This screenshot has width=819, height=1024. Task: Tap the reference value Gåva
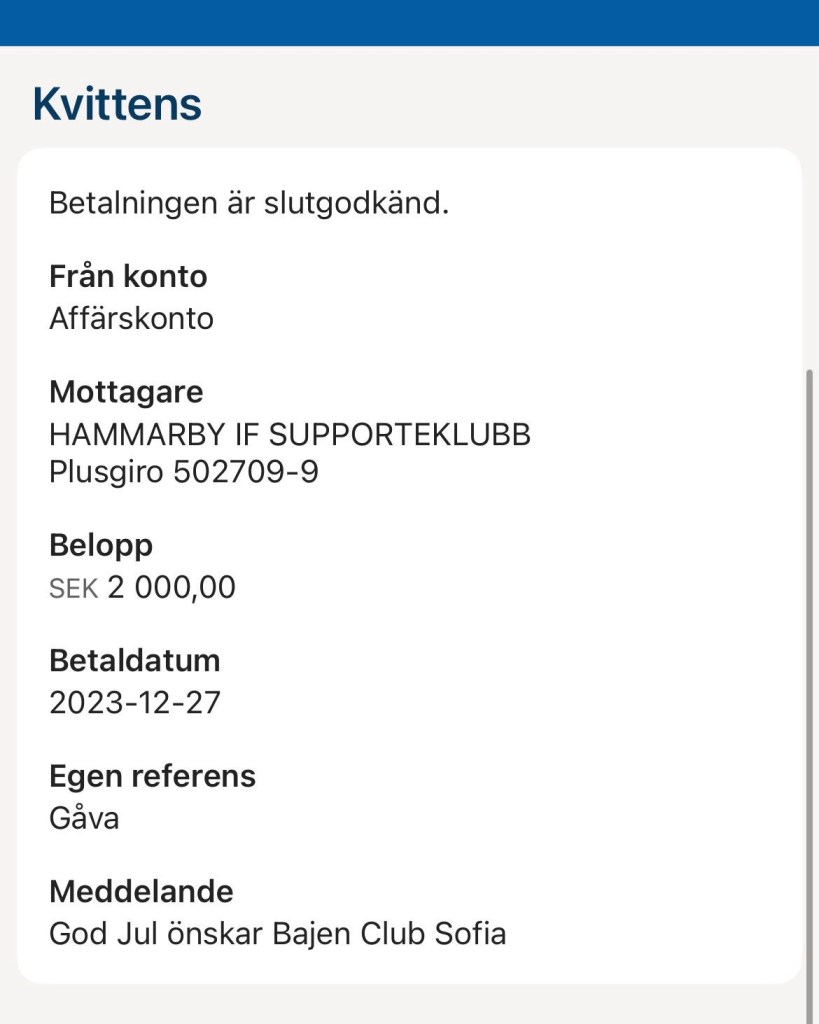84,819
